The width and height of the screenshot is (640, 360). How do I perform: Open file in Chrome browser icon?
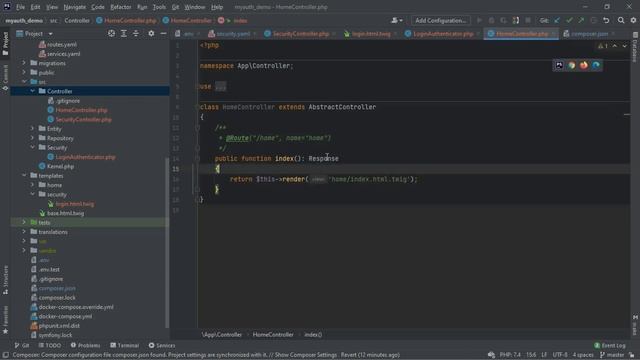tap(571, 65)
